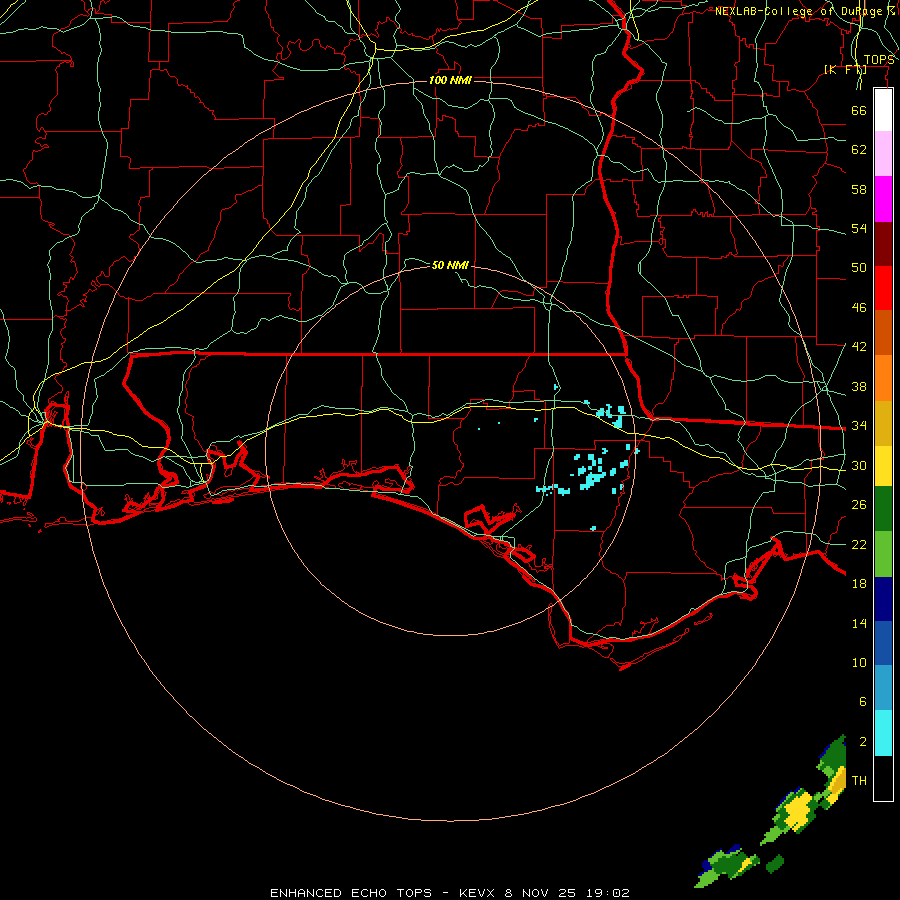This screenshot has width=900, height=900.
Task: Click the medium blue legend swatch
Action: pos(883,643)
